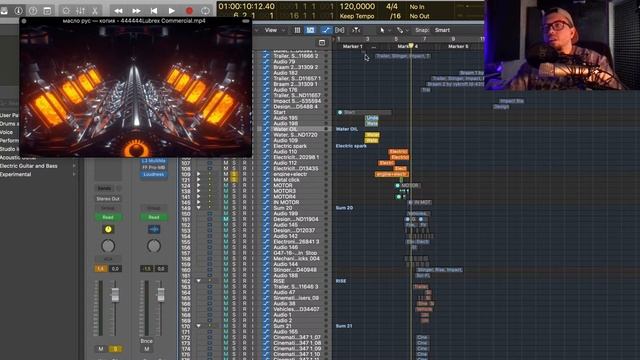Open the View dropdown menu
This screenshot has height=360, width=640.
tap(274, 30)
